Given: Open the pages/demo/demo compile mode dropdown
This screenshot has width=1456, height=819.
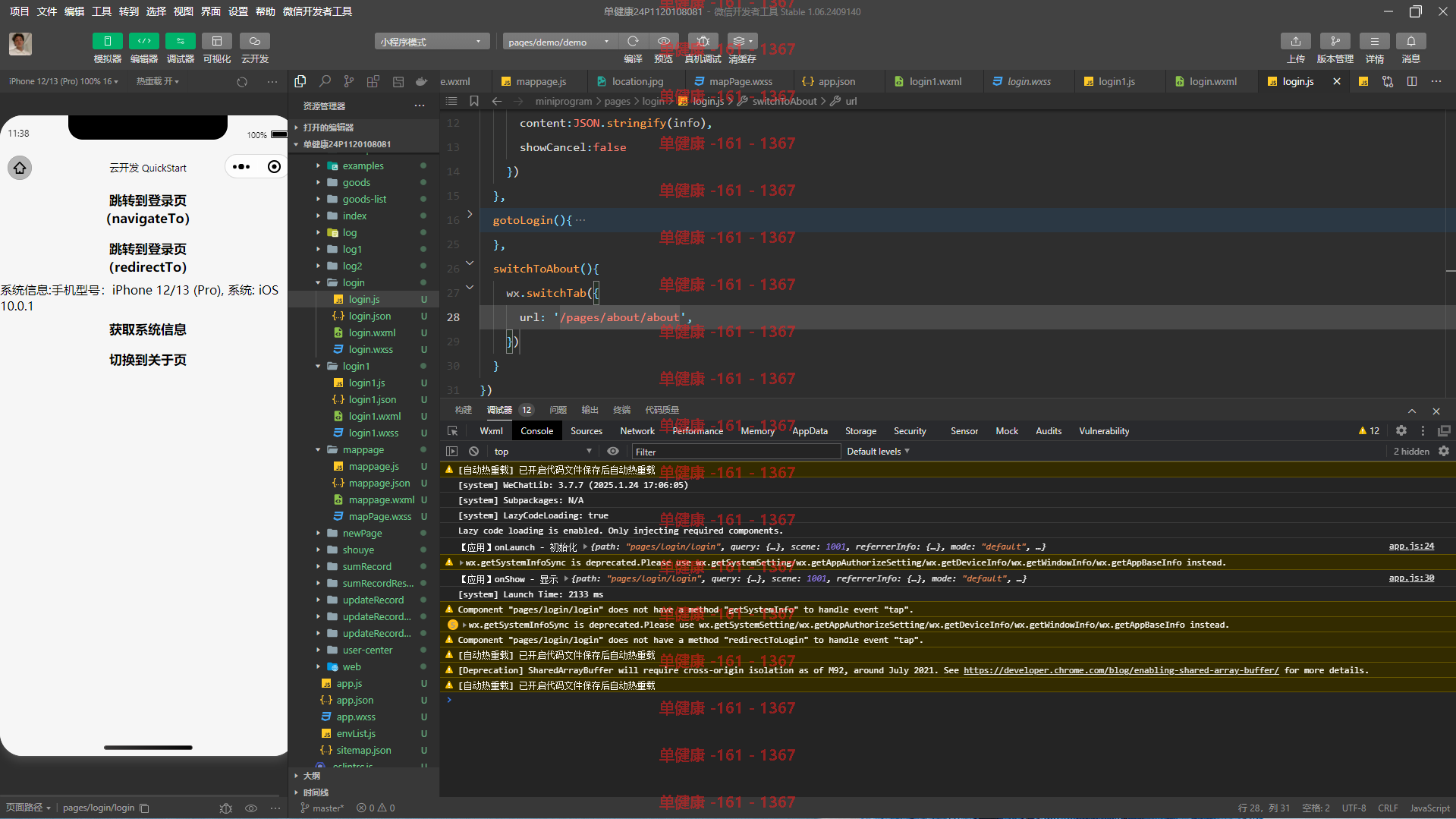Looking at the screenshot, I should point(560,42).
